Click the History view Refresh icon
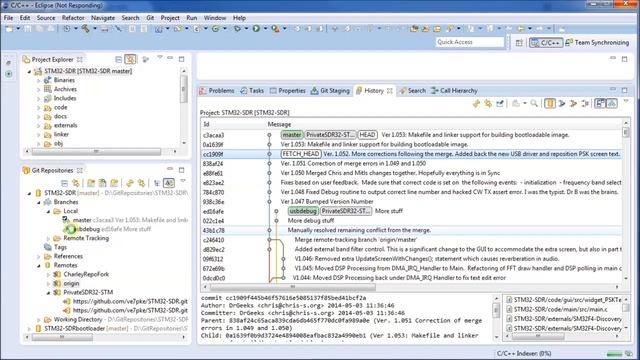 [x=476, y=103]
